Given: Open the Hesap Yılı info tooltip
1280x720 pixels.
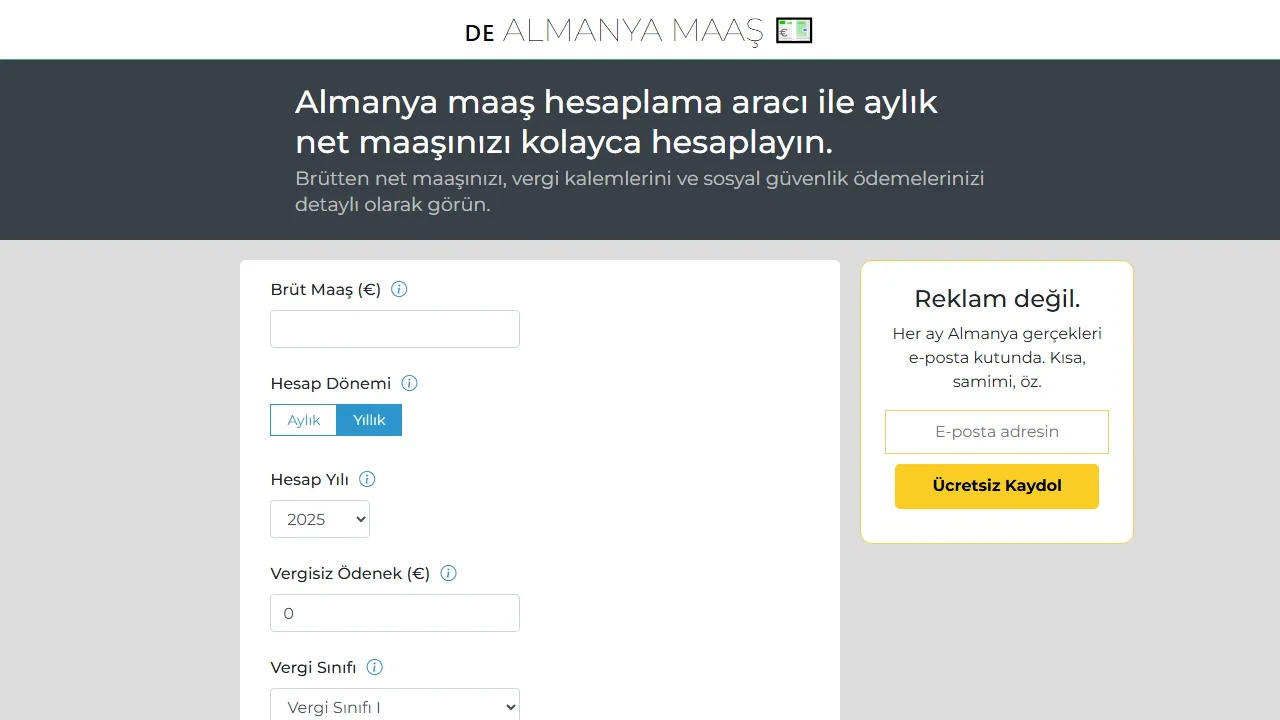Looking at the screenshot, I should [366, 479].
